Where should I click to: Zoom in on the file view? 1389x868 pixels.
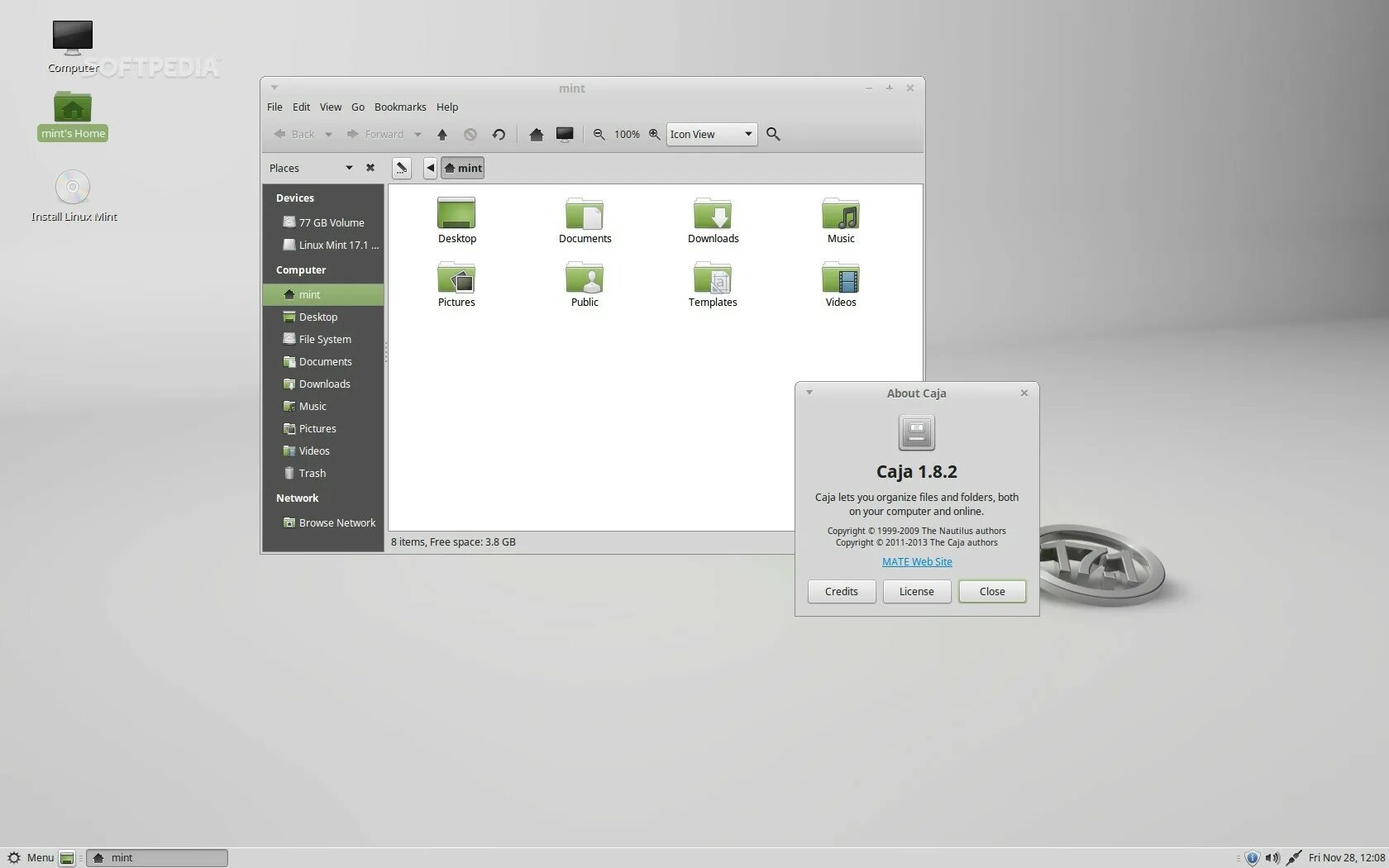654,134
